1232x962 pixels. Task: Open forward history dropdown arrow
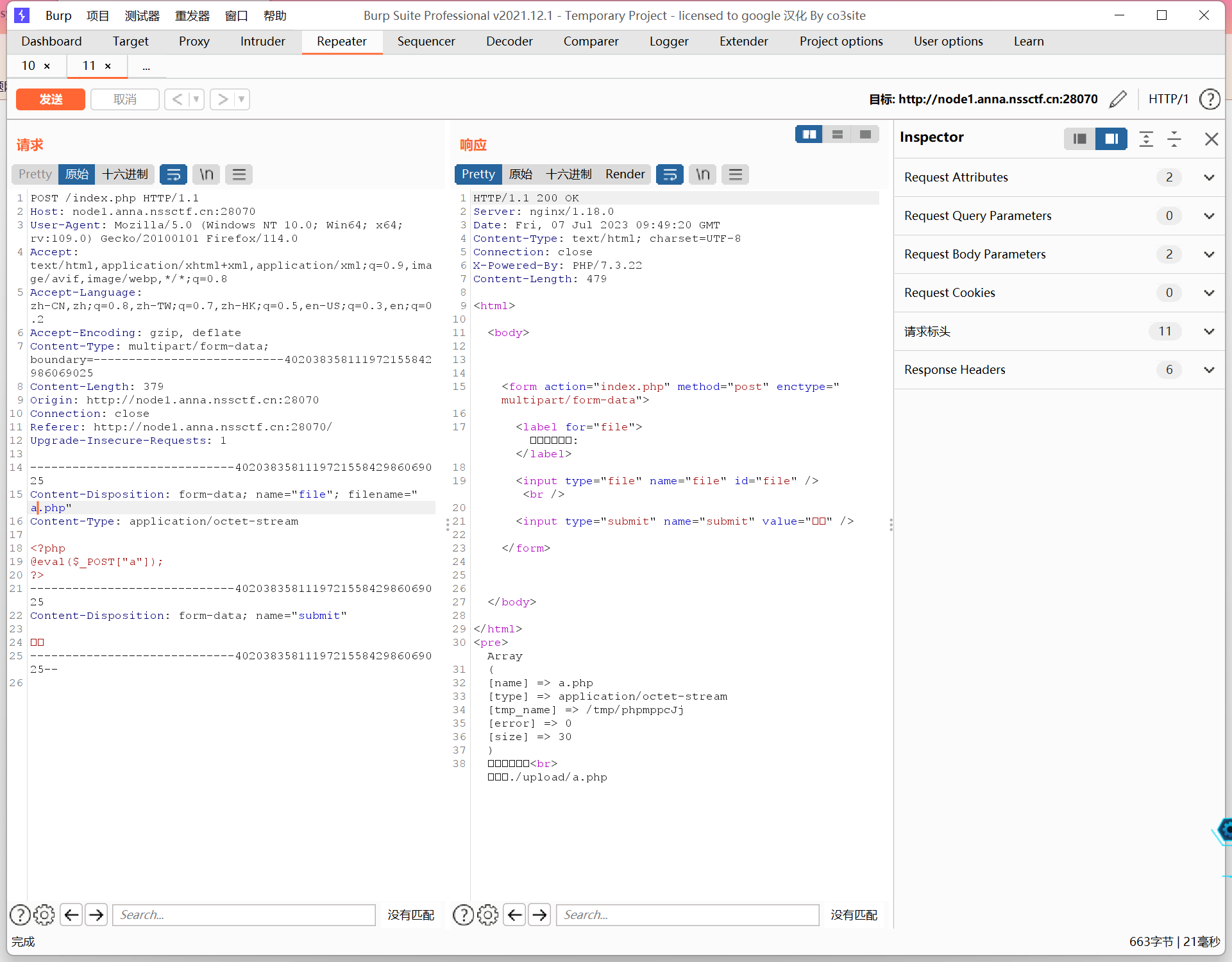242,99
